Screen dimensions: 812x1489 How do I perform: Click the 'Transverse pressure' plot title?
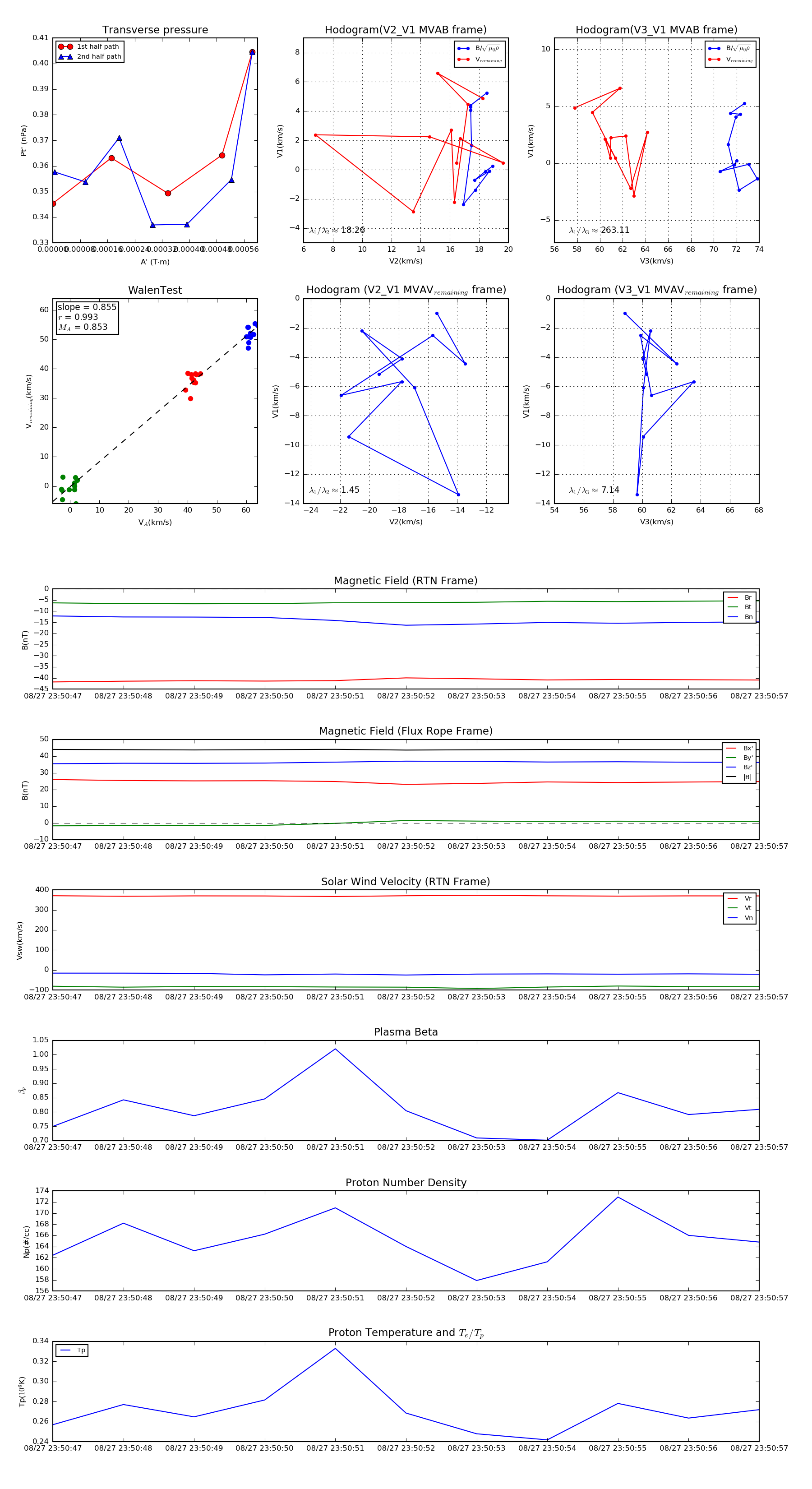[x=155, y=30]
